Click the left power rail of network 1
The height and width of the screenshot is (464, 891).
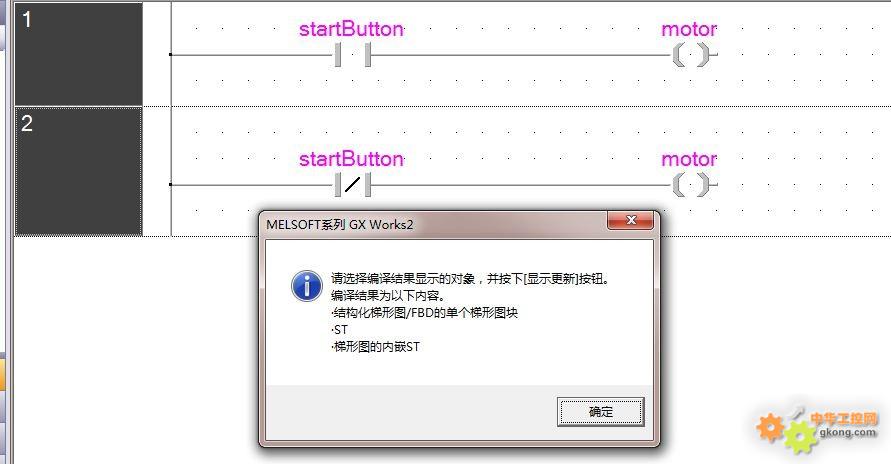(x=171, y=55)
